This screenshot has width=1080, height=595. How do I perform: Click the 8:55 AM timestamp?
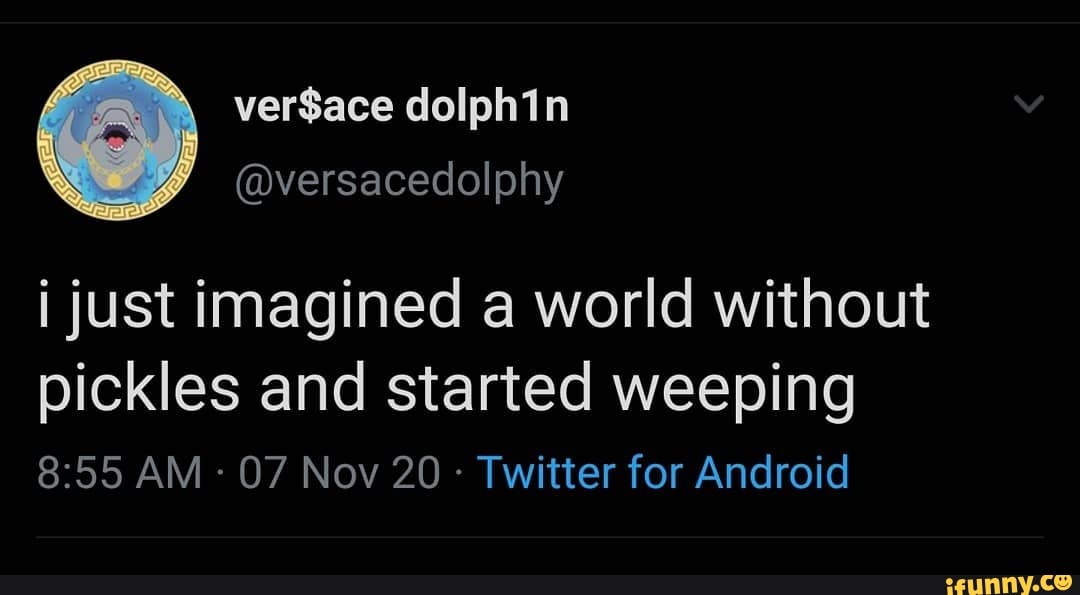tap(117, 472)
